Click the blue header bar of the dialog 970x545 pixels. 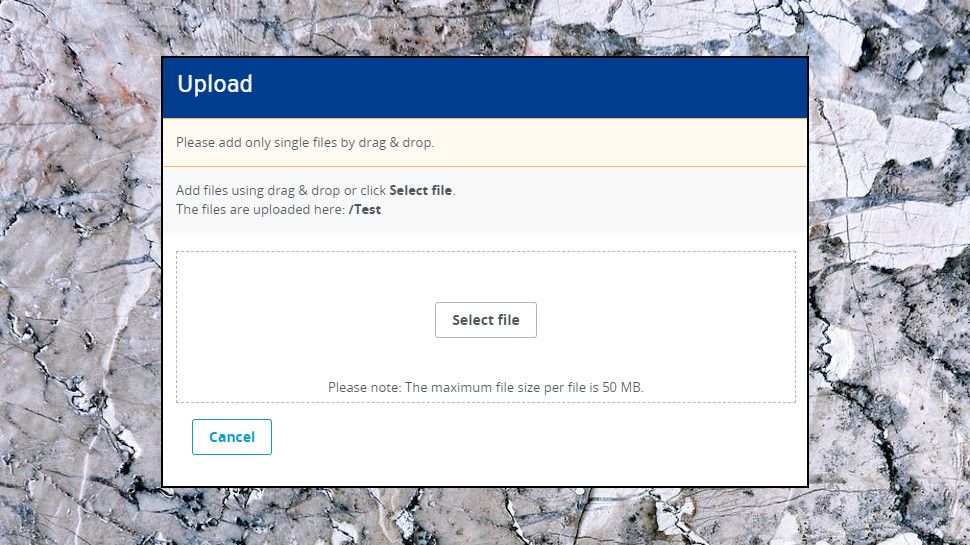pyautogui.click(x=550, y=87)
